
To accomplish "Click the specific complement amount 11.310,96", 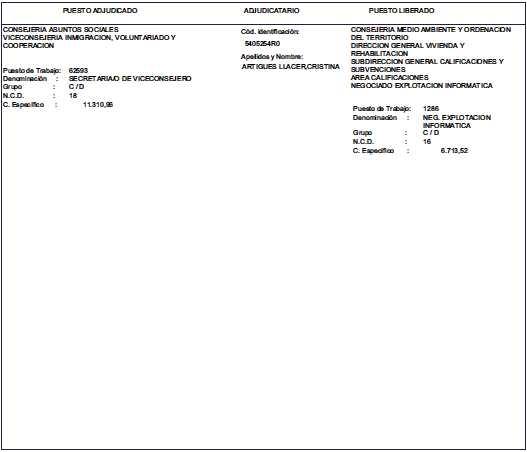I will [98, 105].
